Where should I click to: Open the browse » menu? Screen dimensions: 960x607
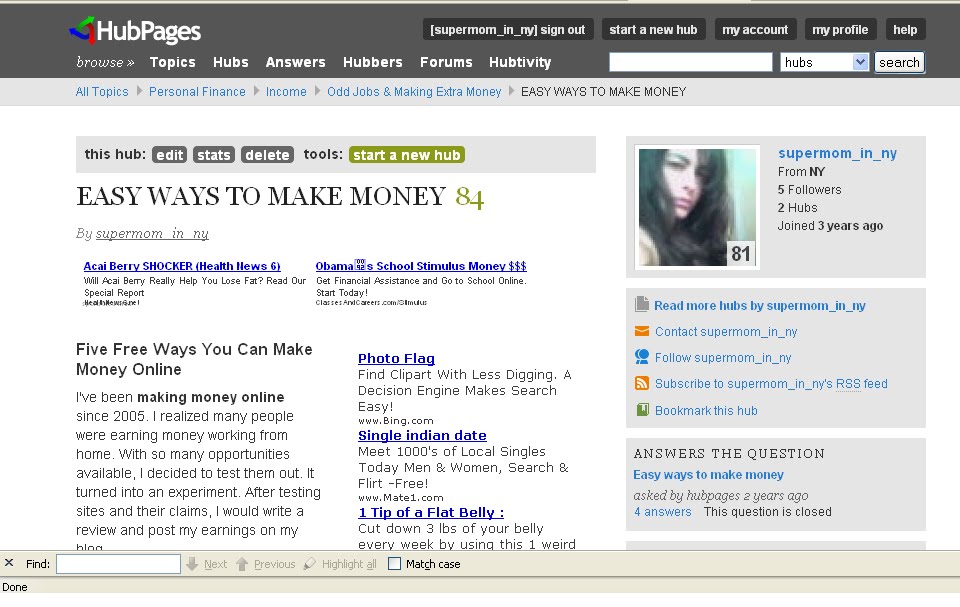105,62
